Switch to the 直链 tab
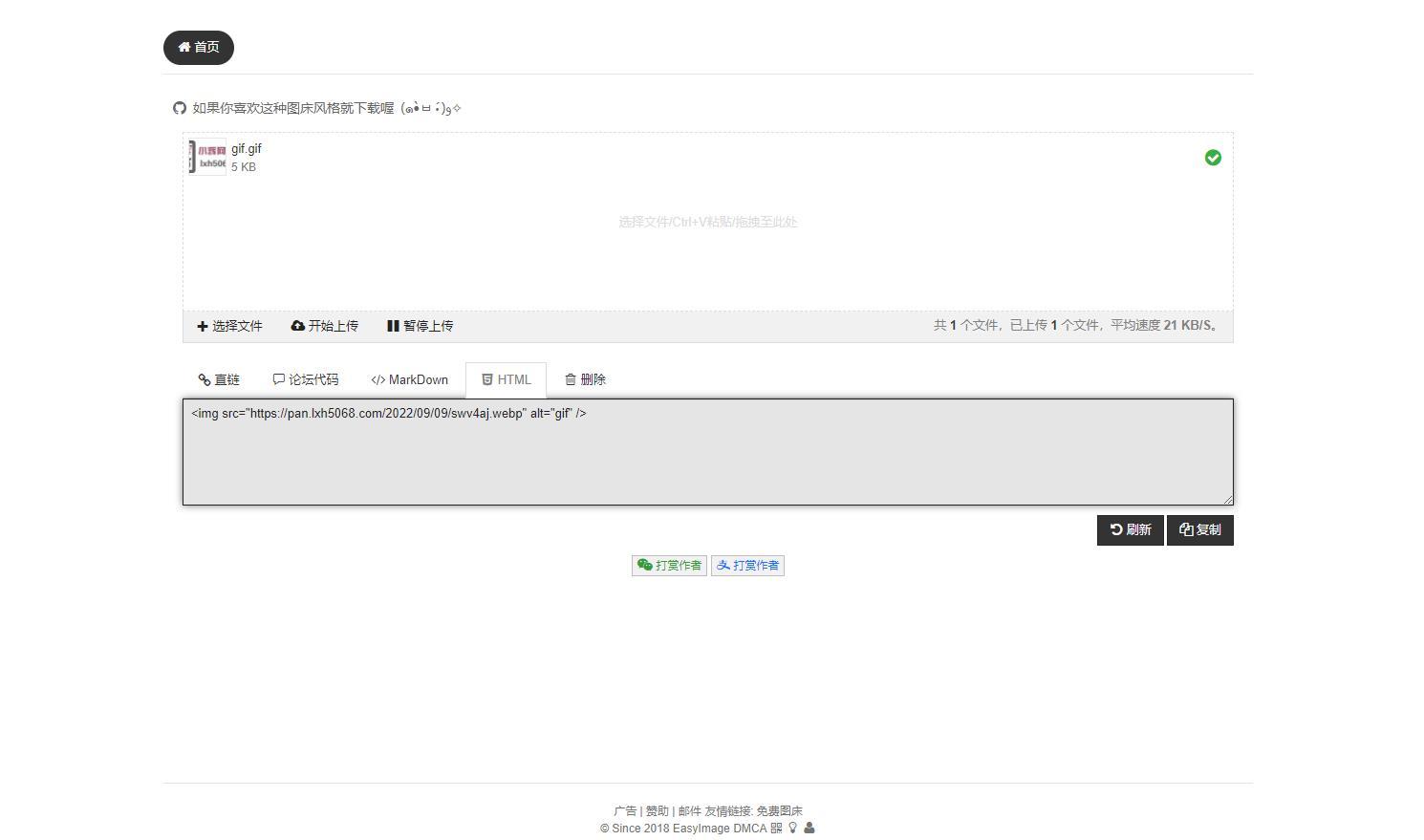 pos(220,379)
